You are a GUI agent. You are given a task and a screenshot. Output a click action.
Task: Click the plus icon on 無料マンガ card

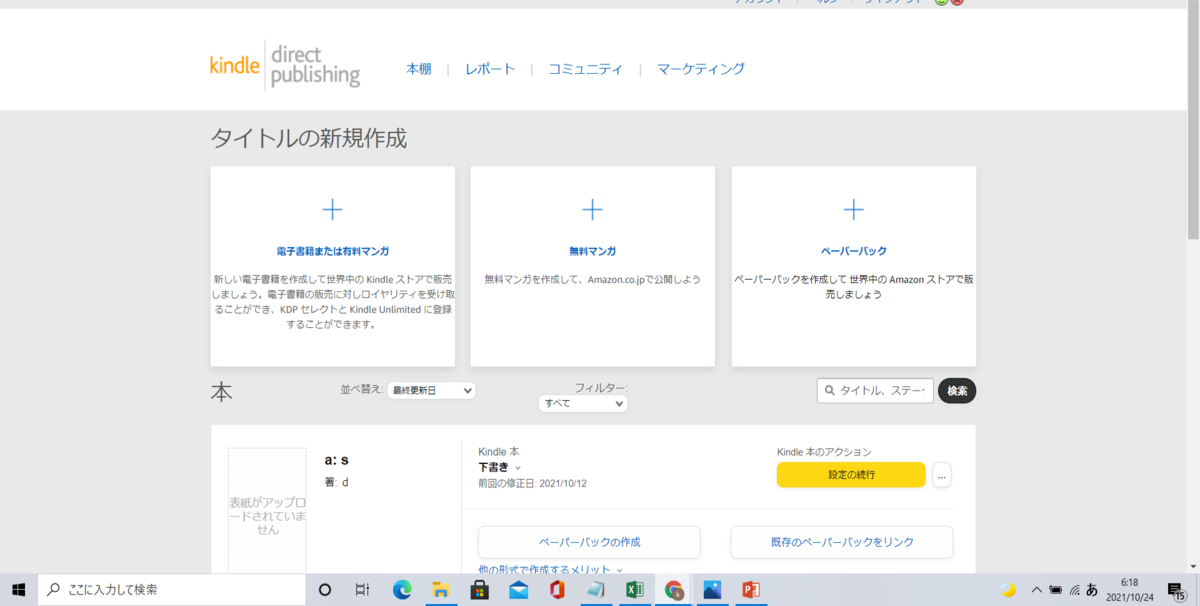(592, 209)
